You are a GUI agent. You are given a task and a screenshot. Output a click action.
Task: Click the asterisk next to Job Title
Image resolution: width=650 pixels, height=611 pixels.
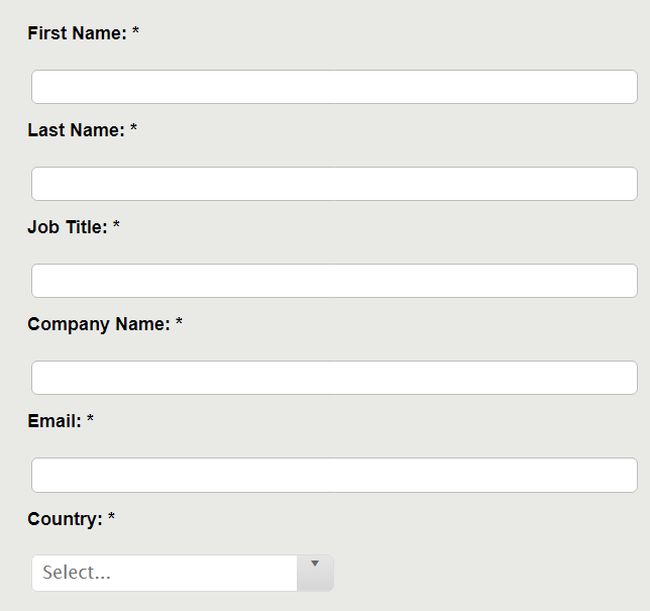point(116,226)
